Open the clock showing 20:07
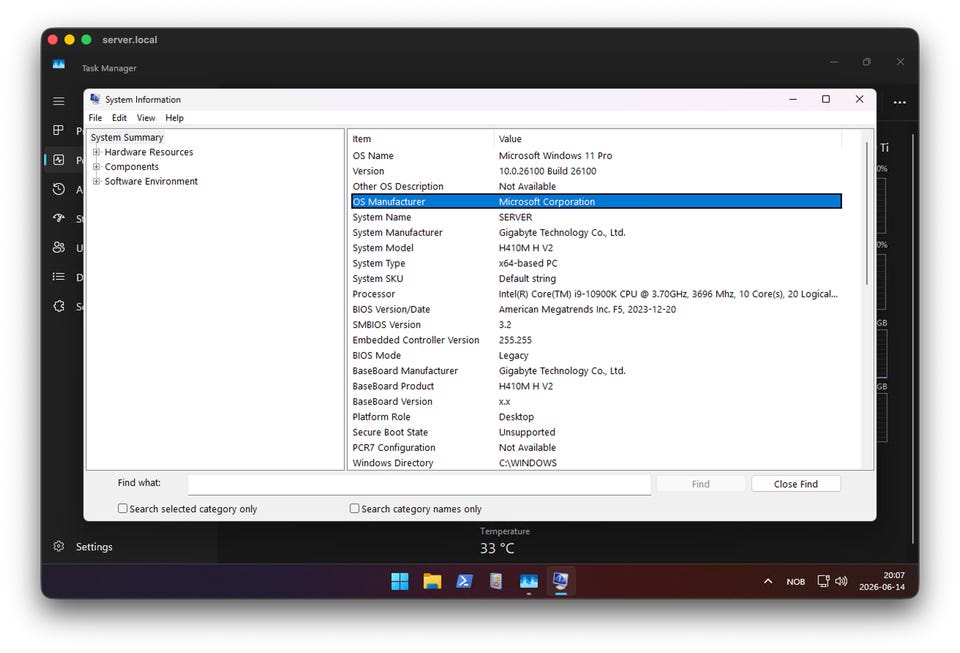This screenshot has width=960, height=653. pyautogui.click(x=882, y=581)
